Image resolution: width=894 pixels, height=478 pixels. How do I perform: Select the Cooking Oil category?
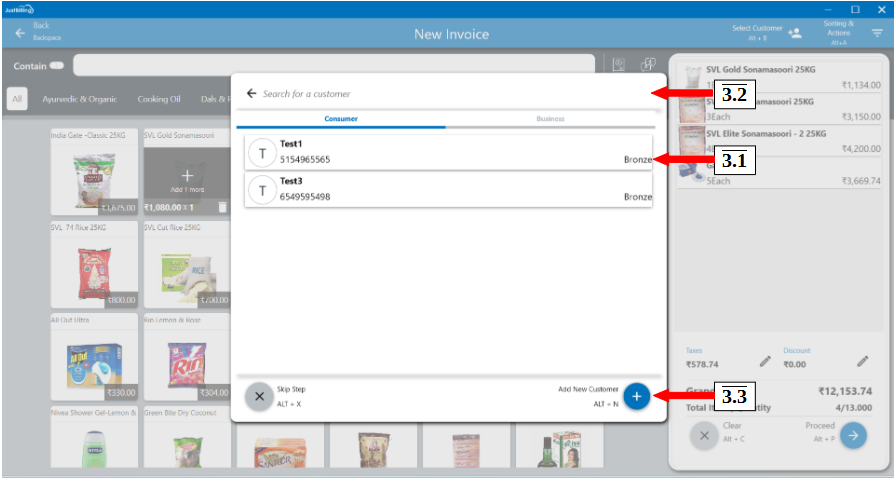(159, 99)
